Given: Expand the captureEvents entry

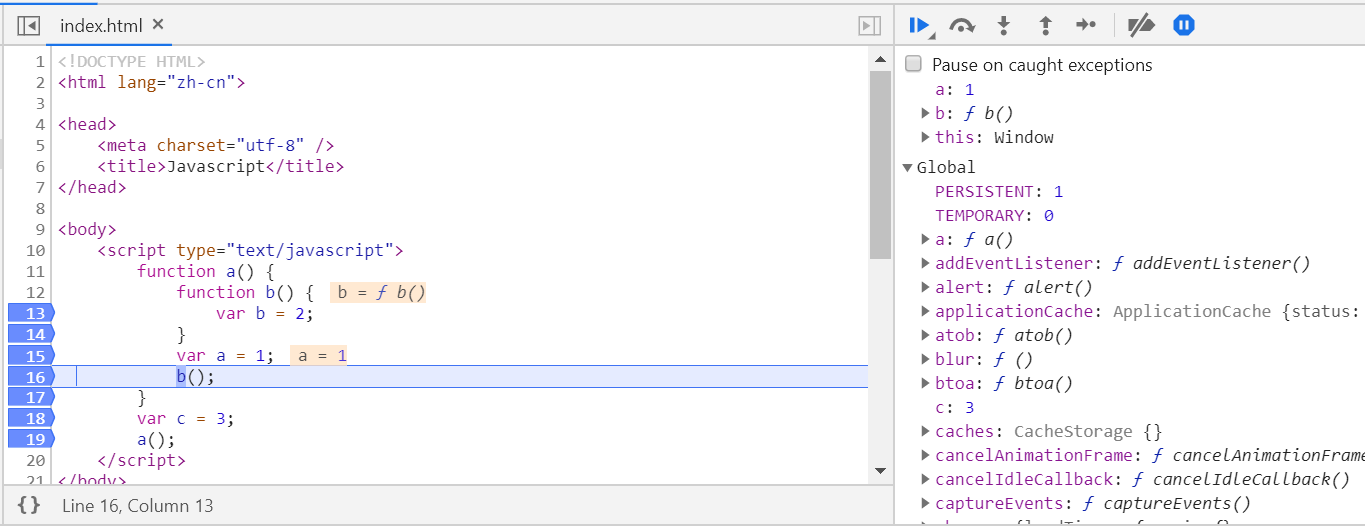Looking at the screenshot, I should pyautogui.click(x=926, y=503).
